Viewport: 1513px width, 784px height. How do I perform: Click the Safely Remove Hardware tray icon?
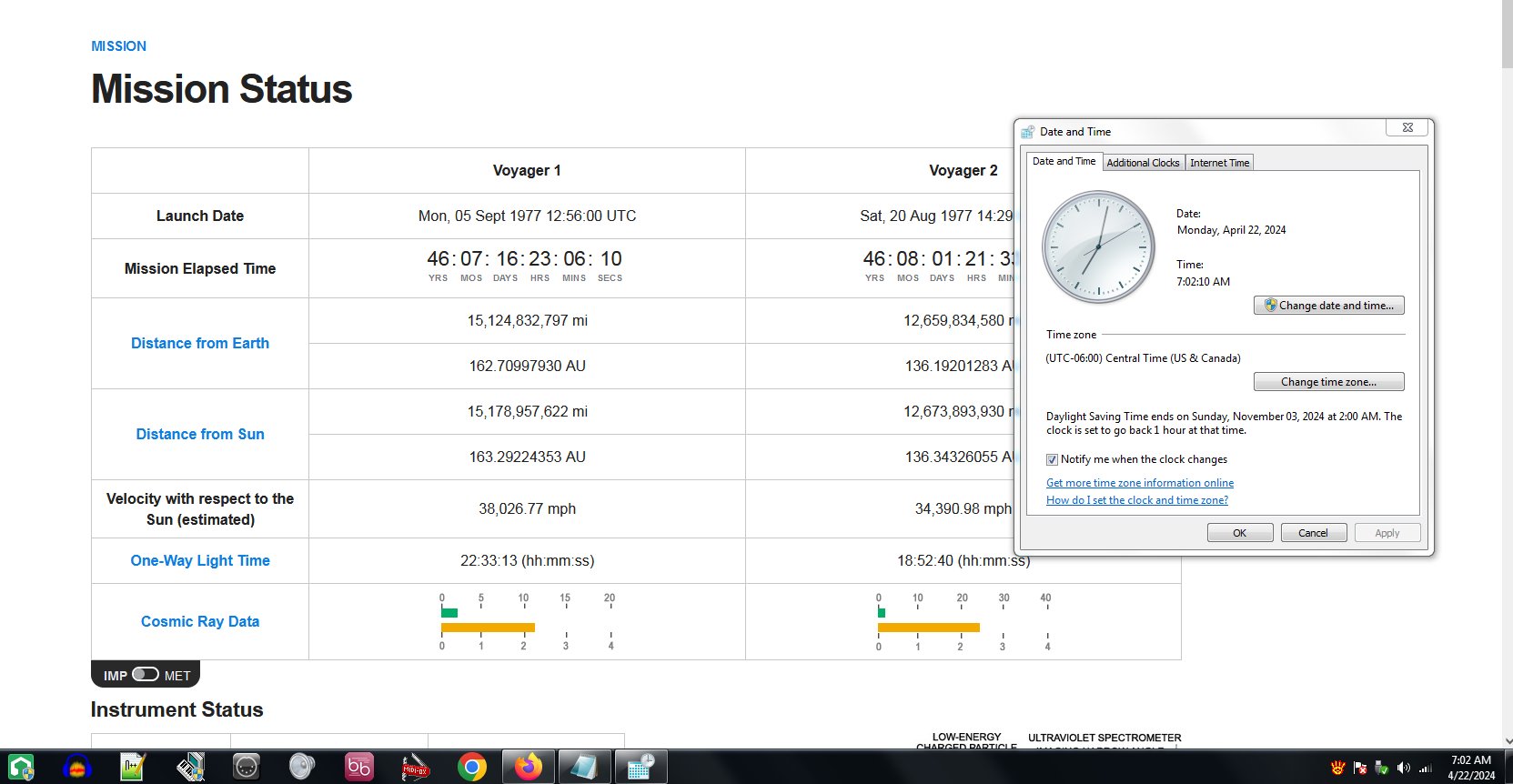(1382, 768)
